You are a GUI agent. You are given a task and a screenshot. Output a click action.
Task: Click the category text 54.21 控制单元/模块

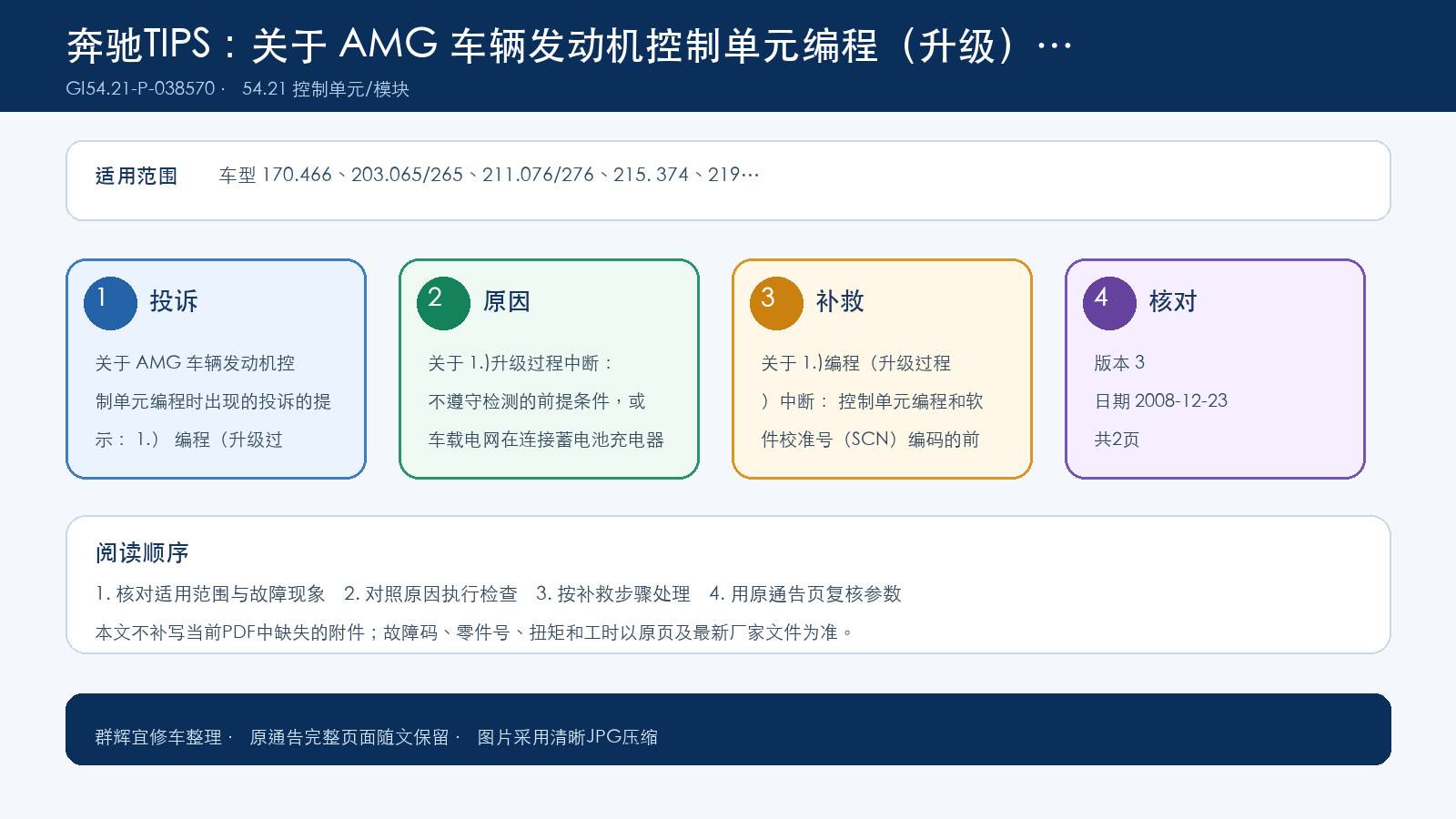tap(326, 88)
